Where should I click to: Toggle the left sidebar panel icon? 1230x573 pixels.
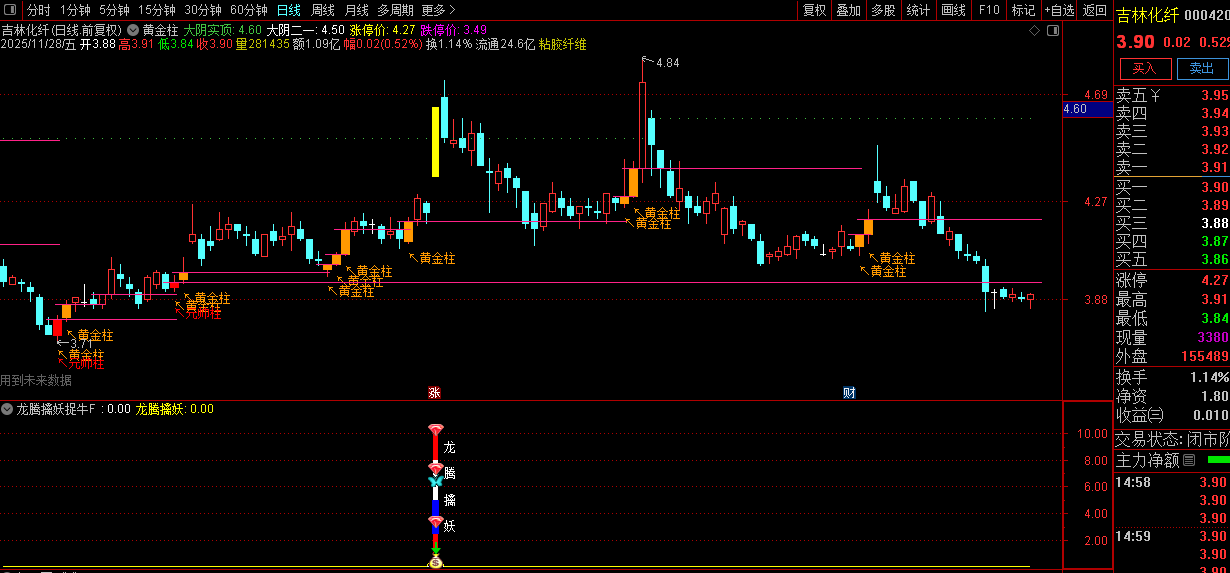[x=11, y=10]
